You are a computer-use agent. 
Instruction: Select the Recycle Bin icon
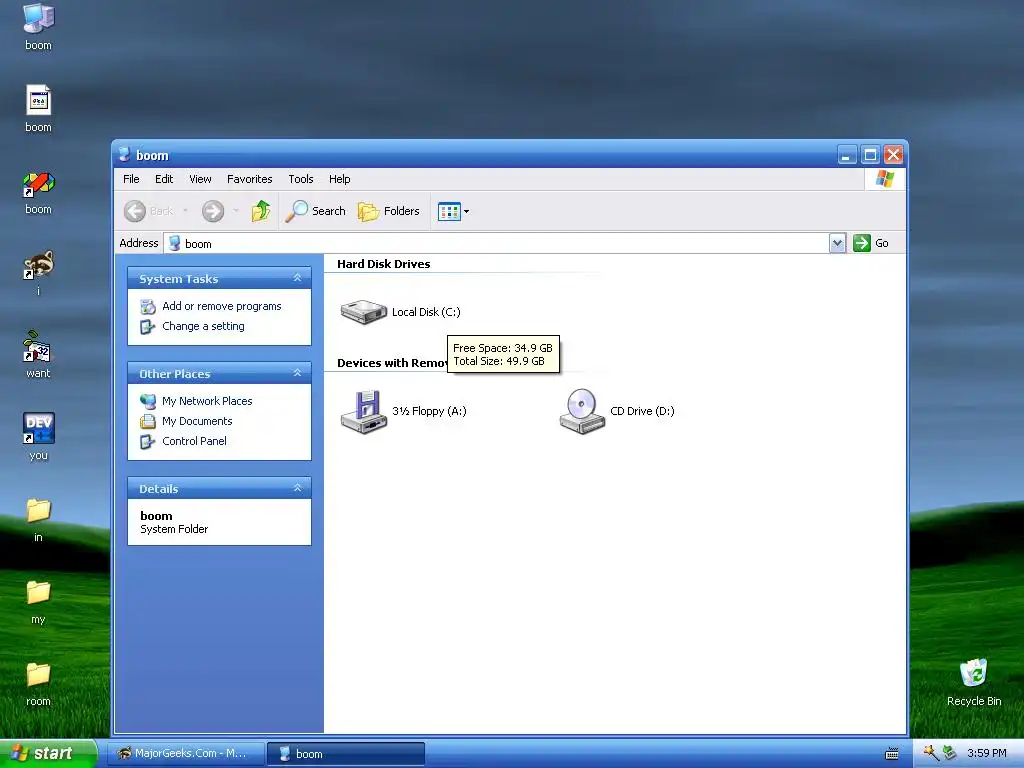point(974,673)
